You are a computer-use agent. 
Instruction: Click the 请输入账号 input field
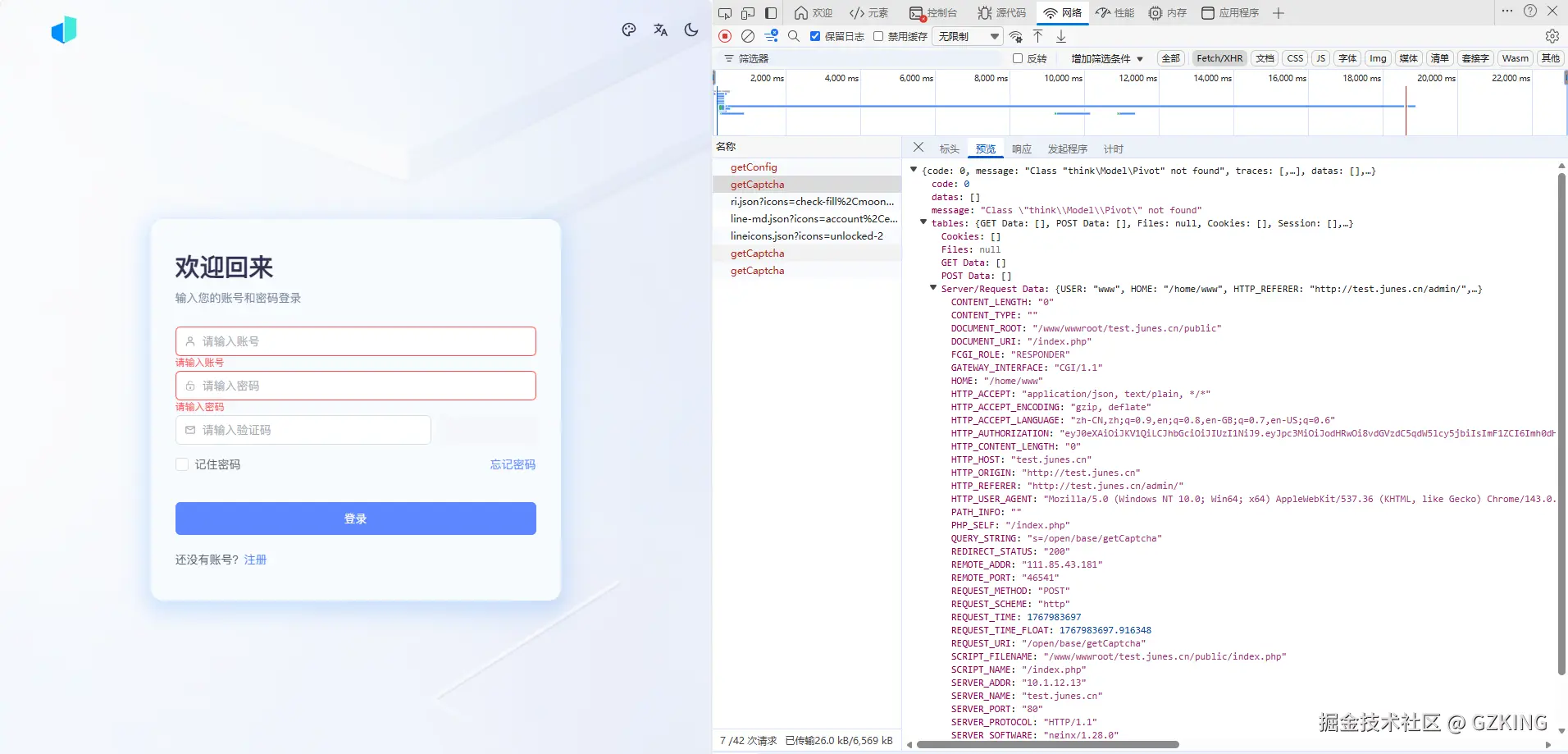click(x=356, y=341)
